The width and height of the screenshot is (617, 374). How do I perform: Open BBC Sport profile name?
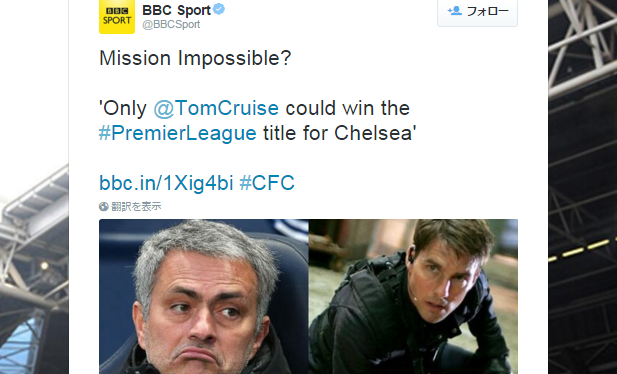coord(177,10)
